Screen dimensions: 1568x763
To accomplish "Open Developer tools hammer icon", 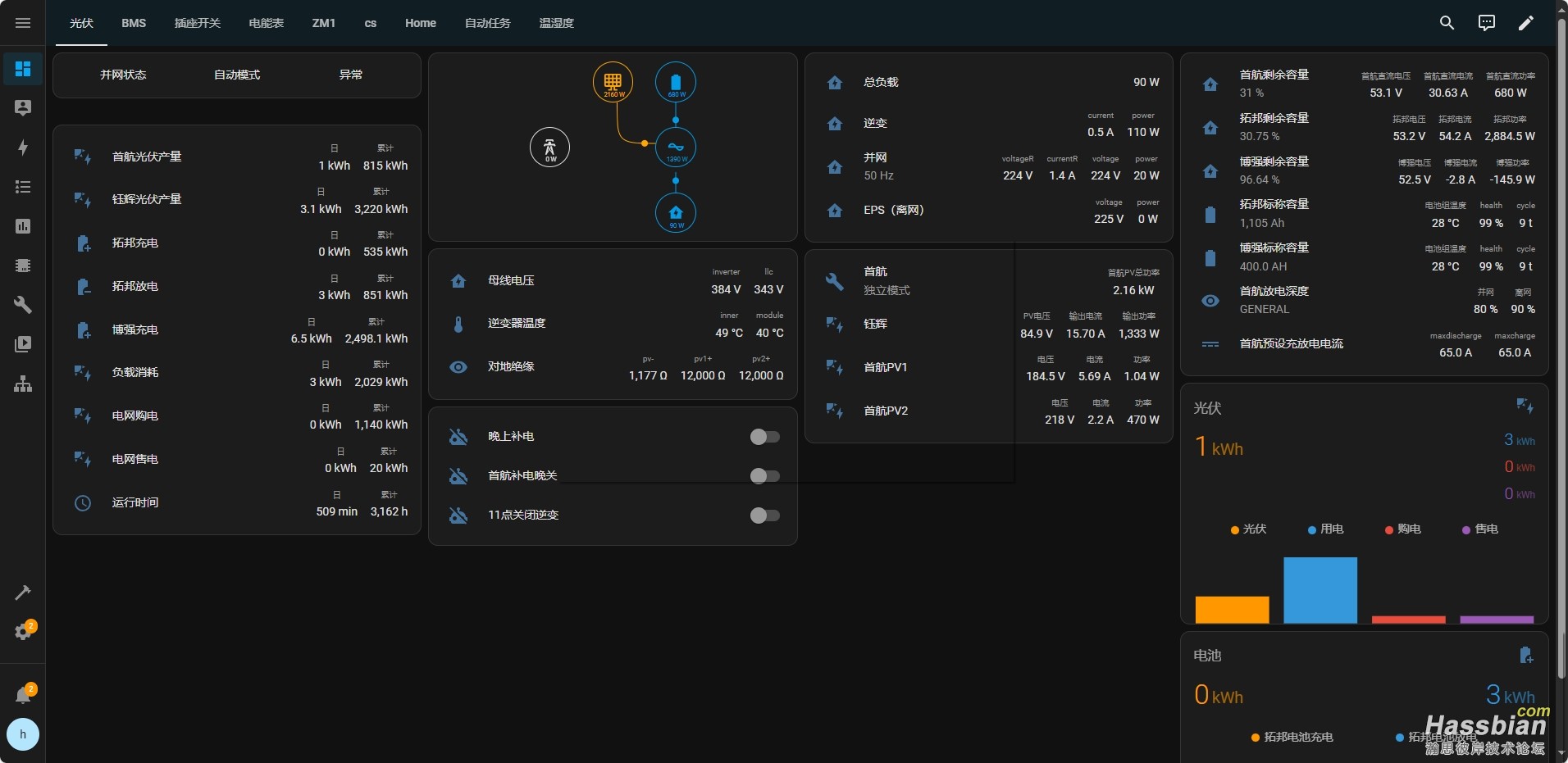I will (23, 592).
